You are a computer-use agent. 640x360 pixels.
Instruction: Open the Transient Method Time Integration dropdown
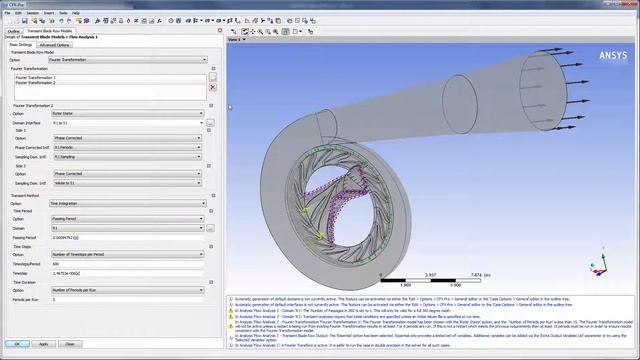coord(128,203)
